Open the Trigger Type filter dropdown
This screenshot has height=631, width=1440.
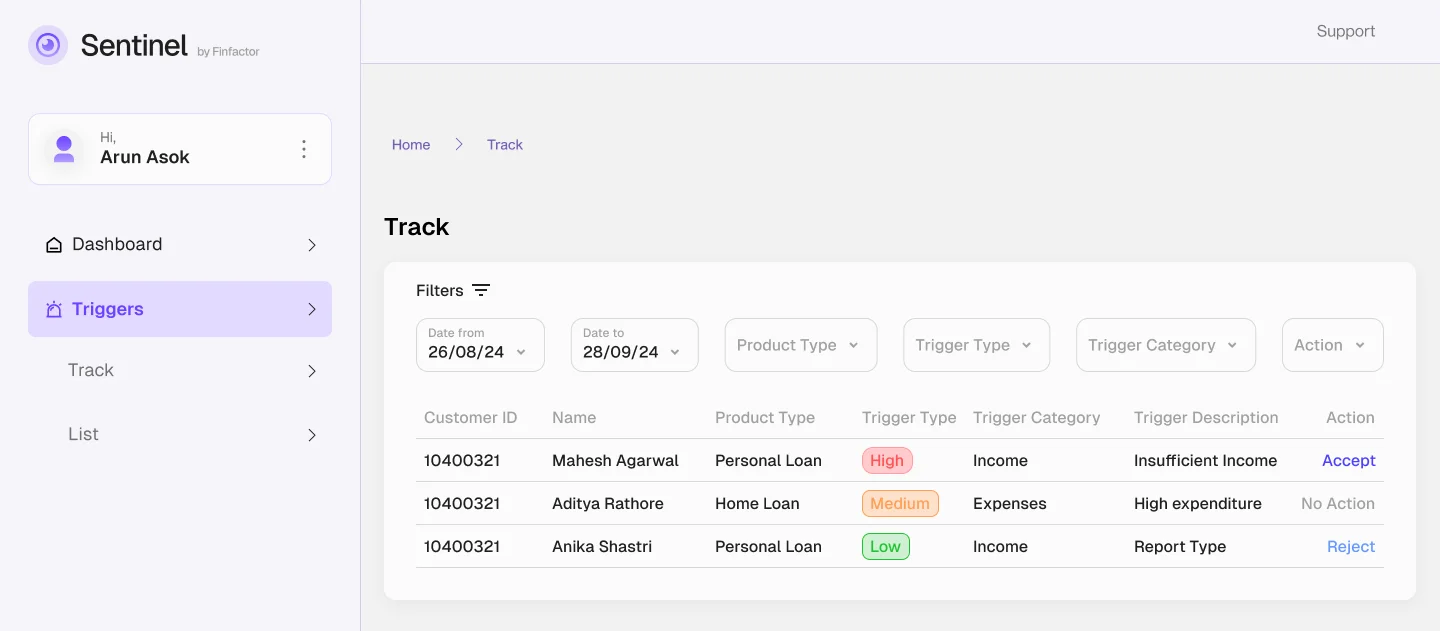coord(975,345)
